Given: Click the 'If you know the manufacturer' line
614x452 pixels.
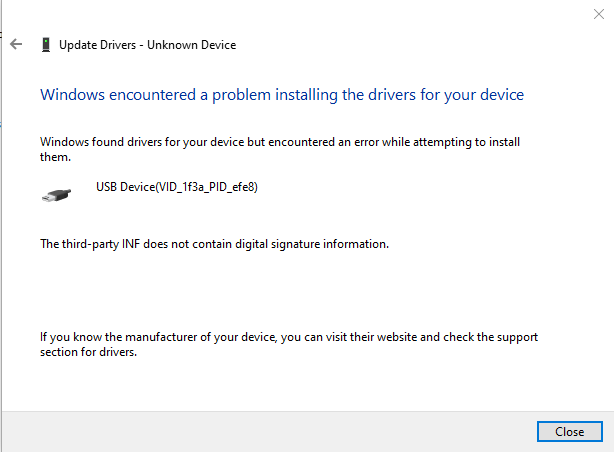Looking at the screenshot, I should pyautogui.click(x=289, y=337).
